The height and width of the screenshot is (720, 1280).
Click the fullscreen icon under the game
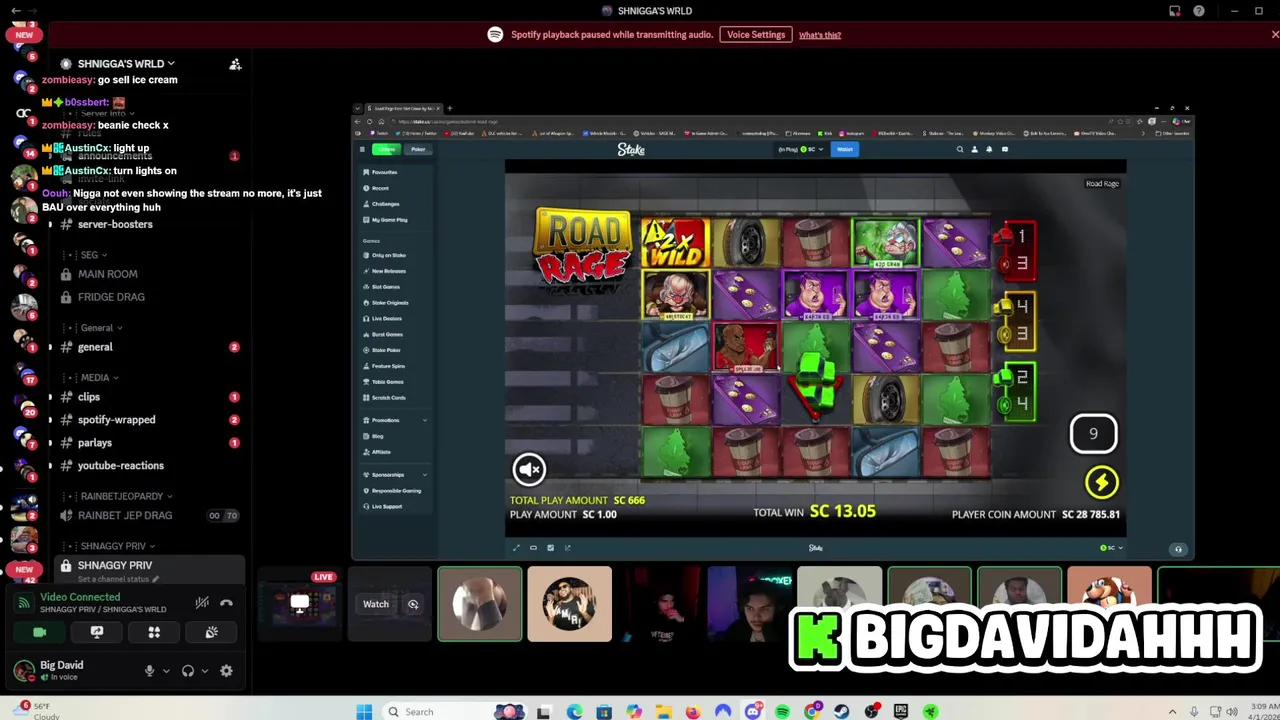pyautogui.click(x=516, y=547)
